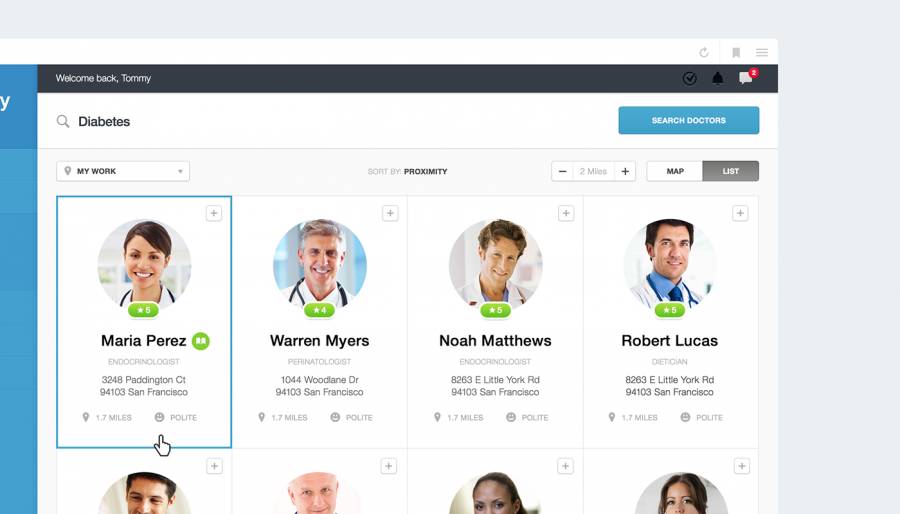
Task: Open the browser hamburger menu icon
Action: [762, 53]
